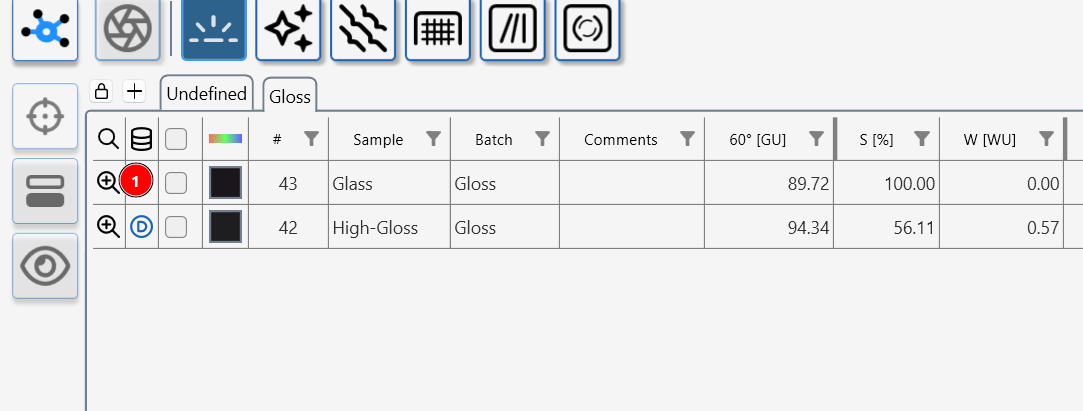The image size is (1083, 411).
Task: Select the grid mesh pattern icon
Action: 438,29
